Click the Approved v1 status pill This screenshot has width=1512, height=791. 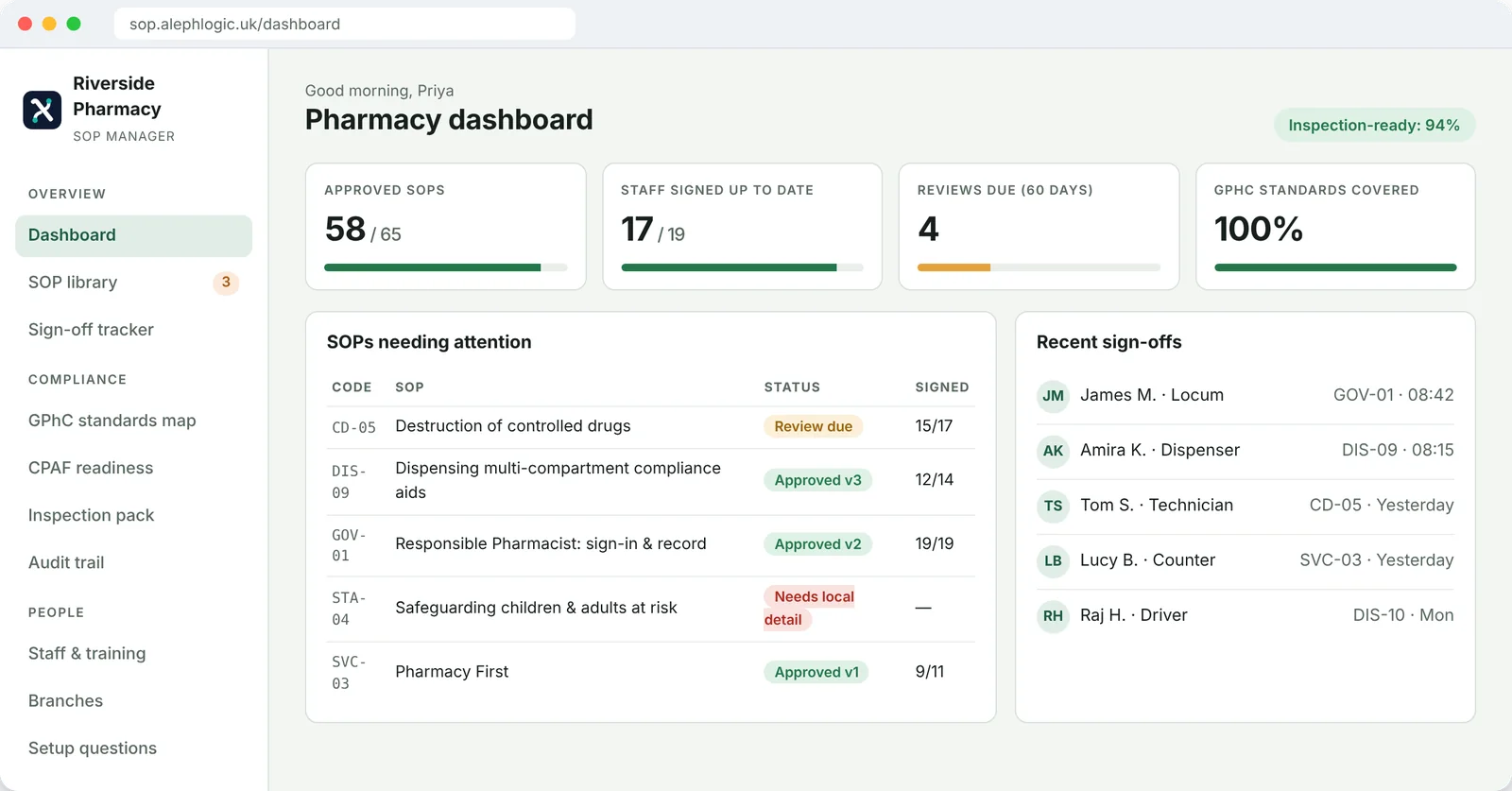click(816, 672)
